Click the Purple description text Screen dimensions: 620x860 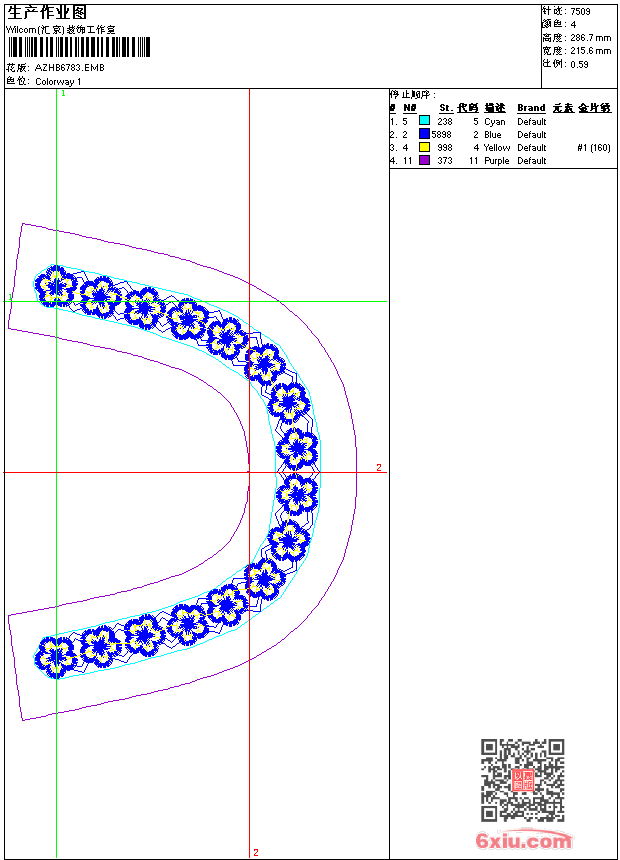click(497, 161)
